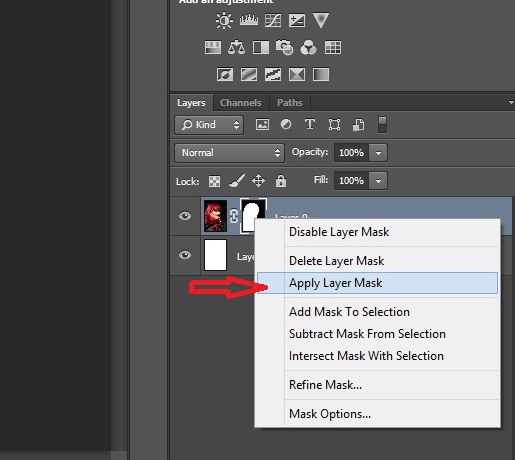Switch to the Layers tab
515x460 pixels.
coord(191,103)
